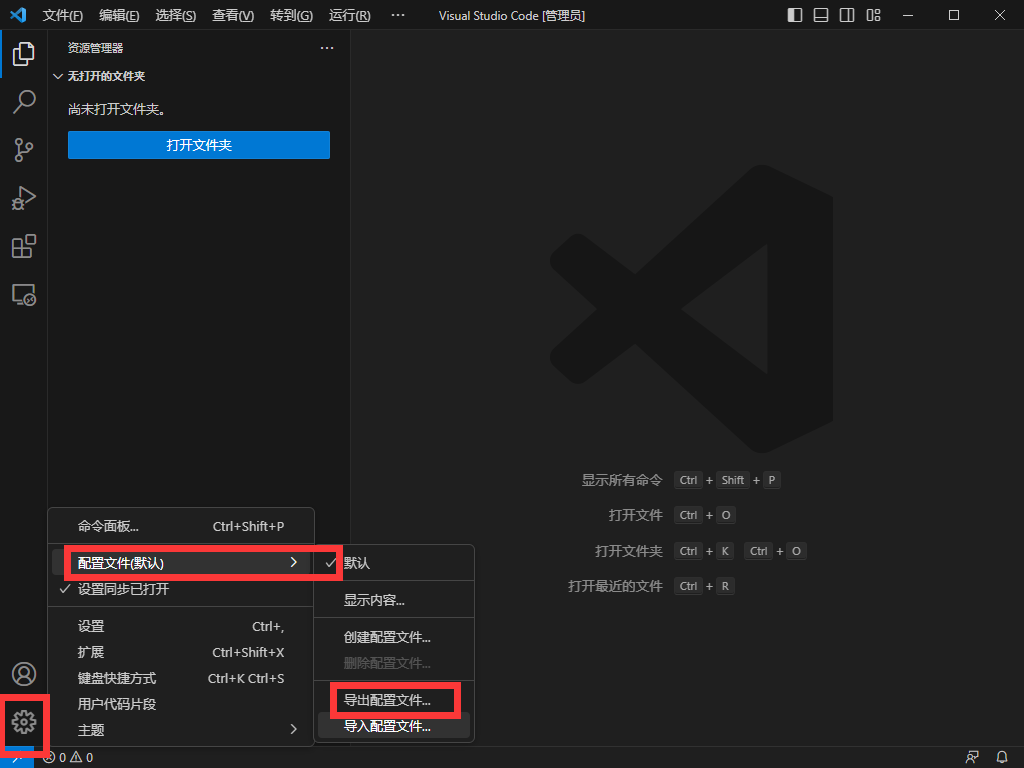
Task: Open the Run and Debug view icon
Action: point(24,198)
